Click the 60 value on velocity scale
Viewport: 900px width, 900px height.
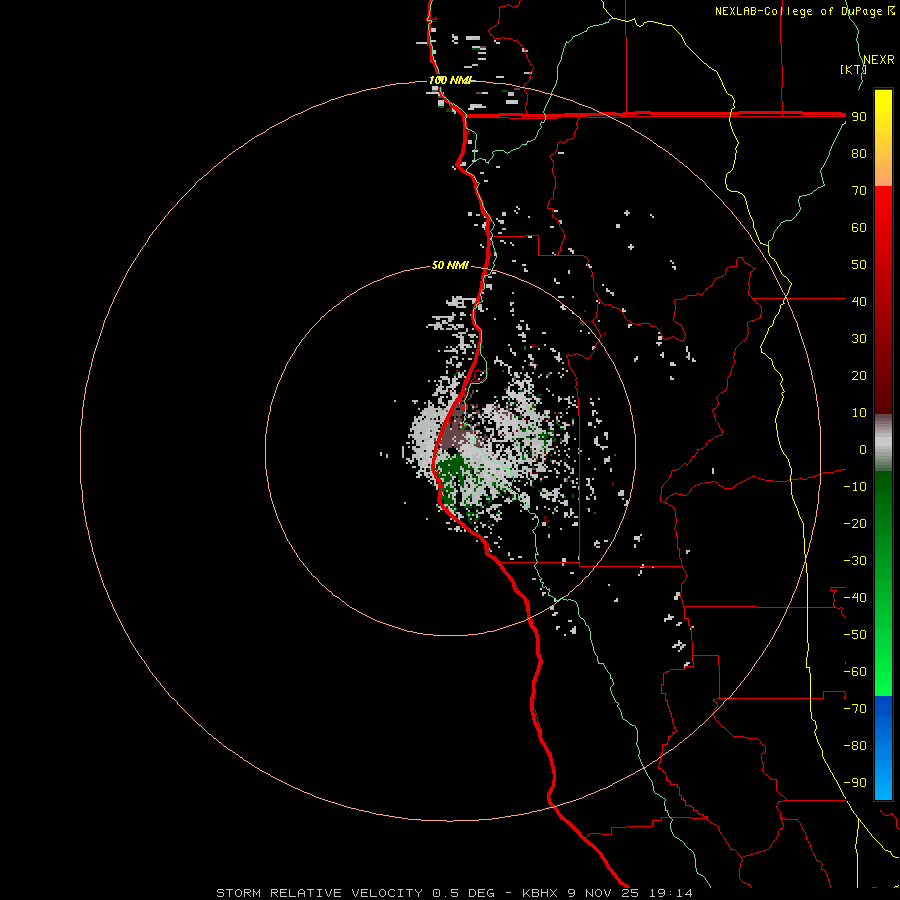[x=859, y=227]
